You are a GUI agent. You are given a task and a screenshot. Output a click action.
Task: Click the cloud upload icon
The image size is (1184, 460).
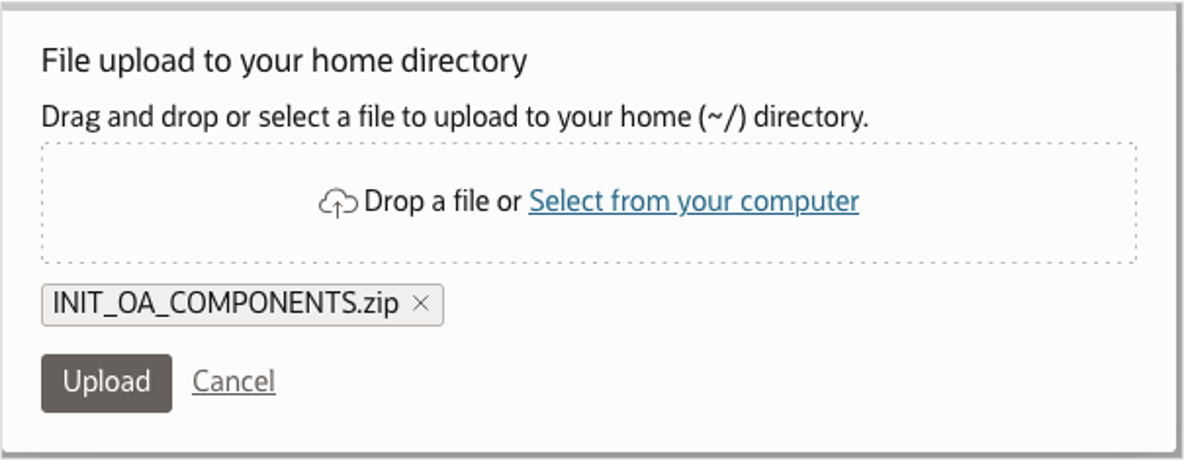pos(338,202)
